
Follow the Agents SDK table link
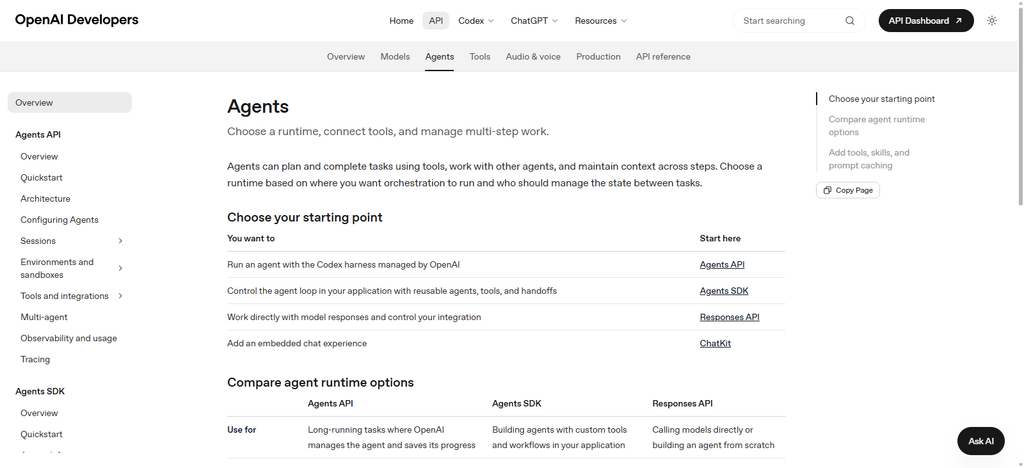tap(724, 291)
